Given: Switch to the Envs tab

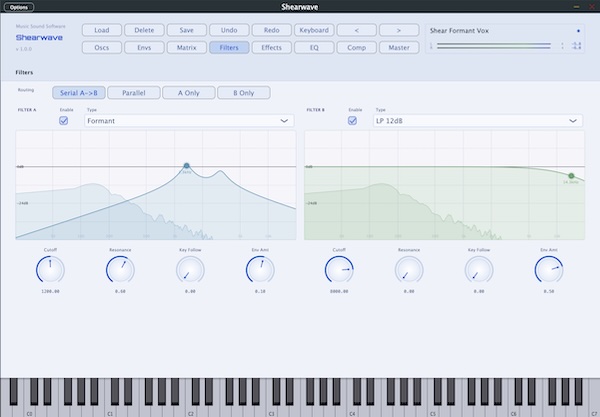Looking at the screenshot, I should pos(144,47).
